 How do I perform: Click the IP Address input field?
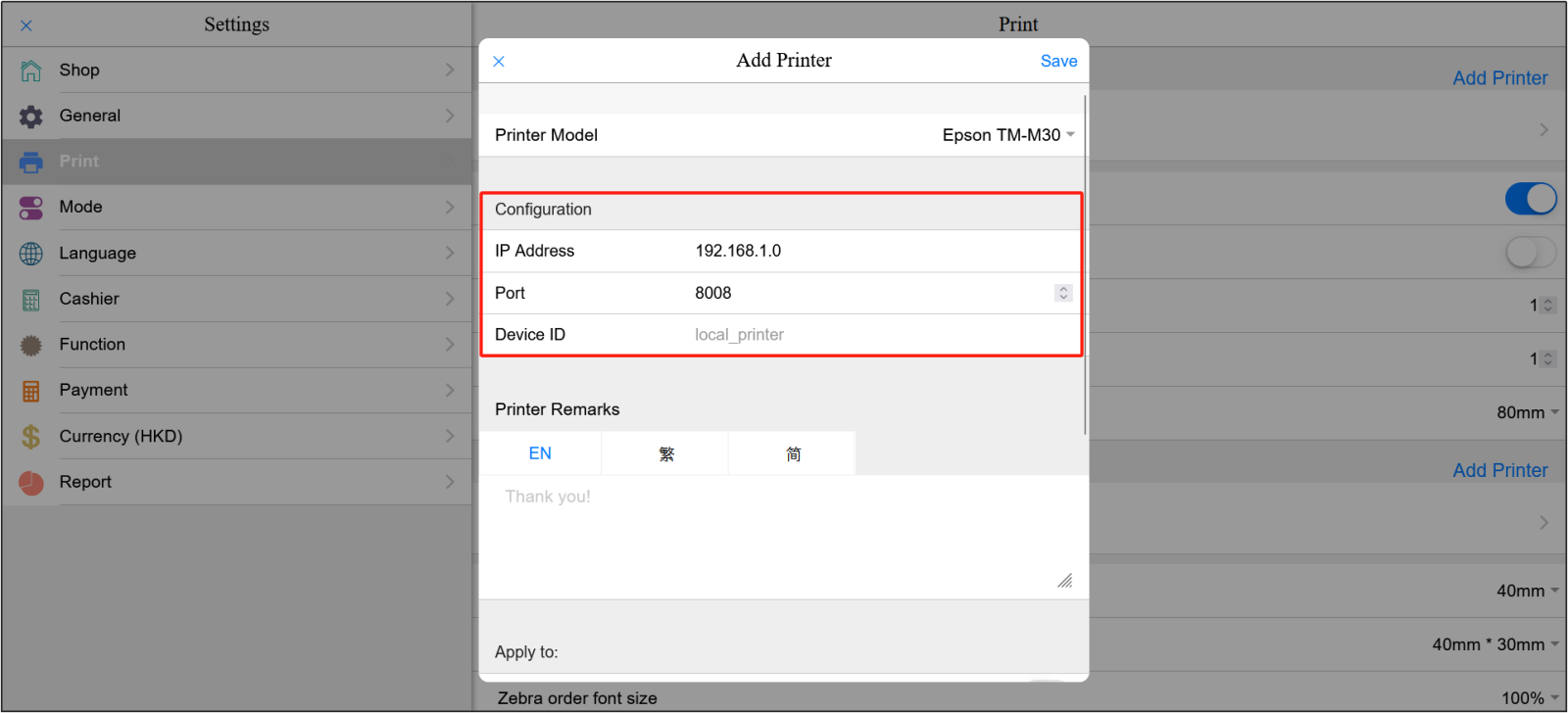[x=872, y=251]
